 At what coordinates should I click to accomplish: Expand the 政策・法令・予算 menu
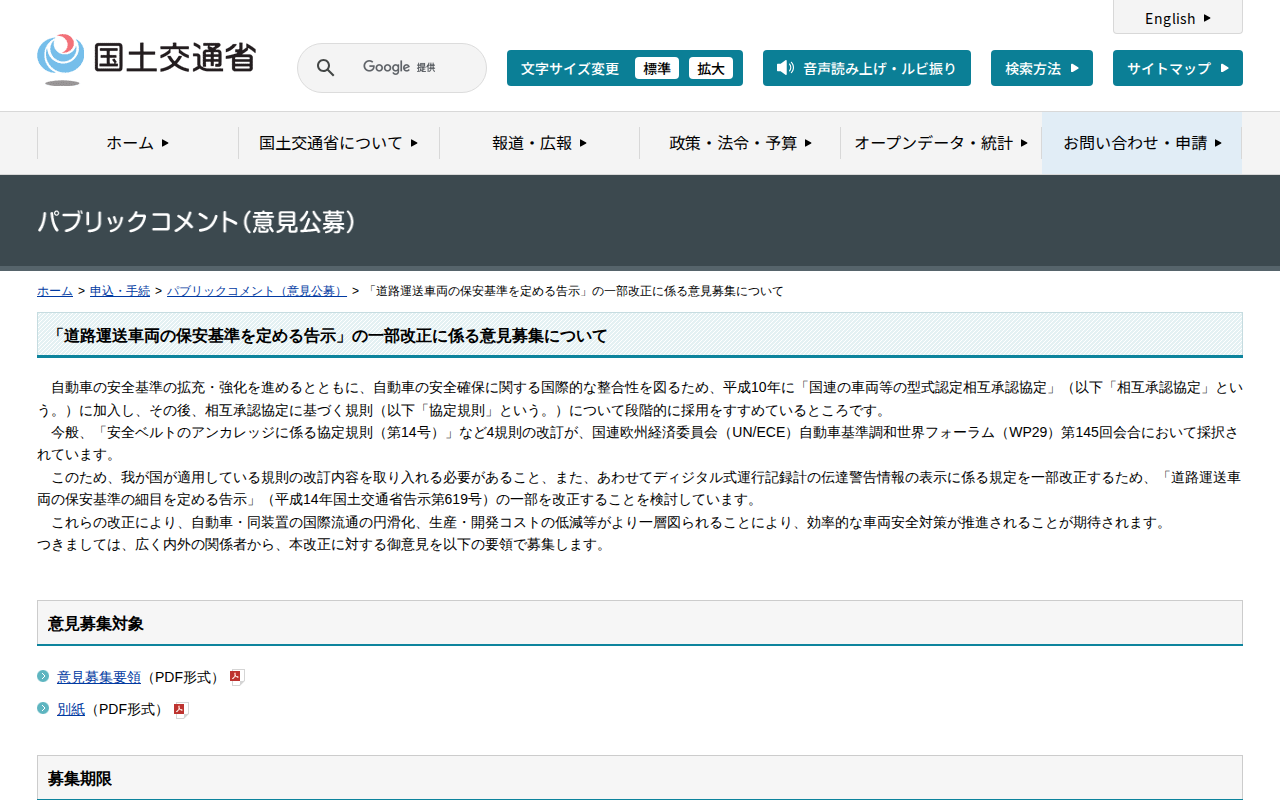click(x=740, y=143)
